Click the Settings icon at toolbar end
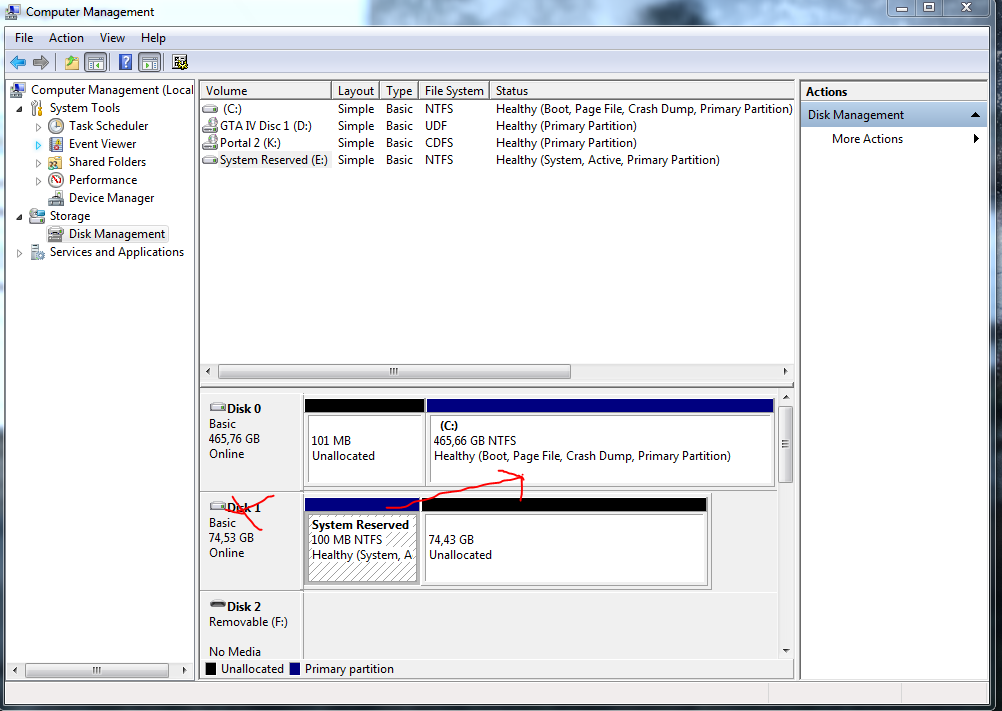The height and width of the screenshot is (711, 1002). point(180,62)
